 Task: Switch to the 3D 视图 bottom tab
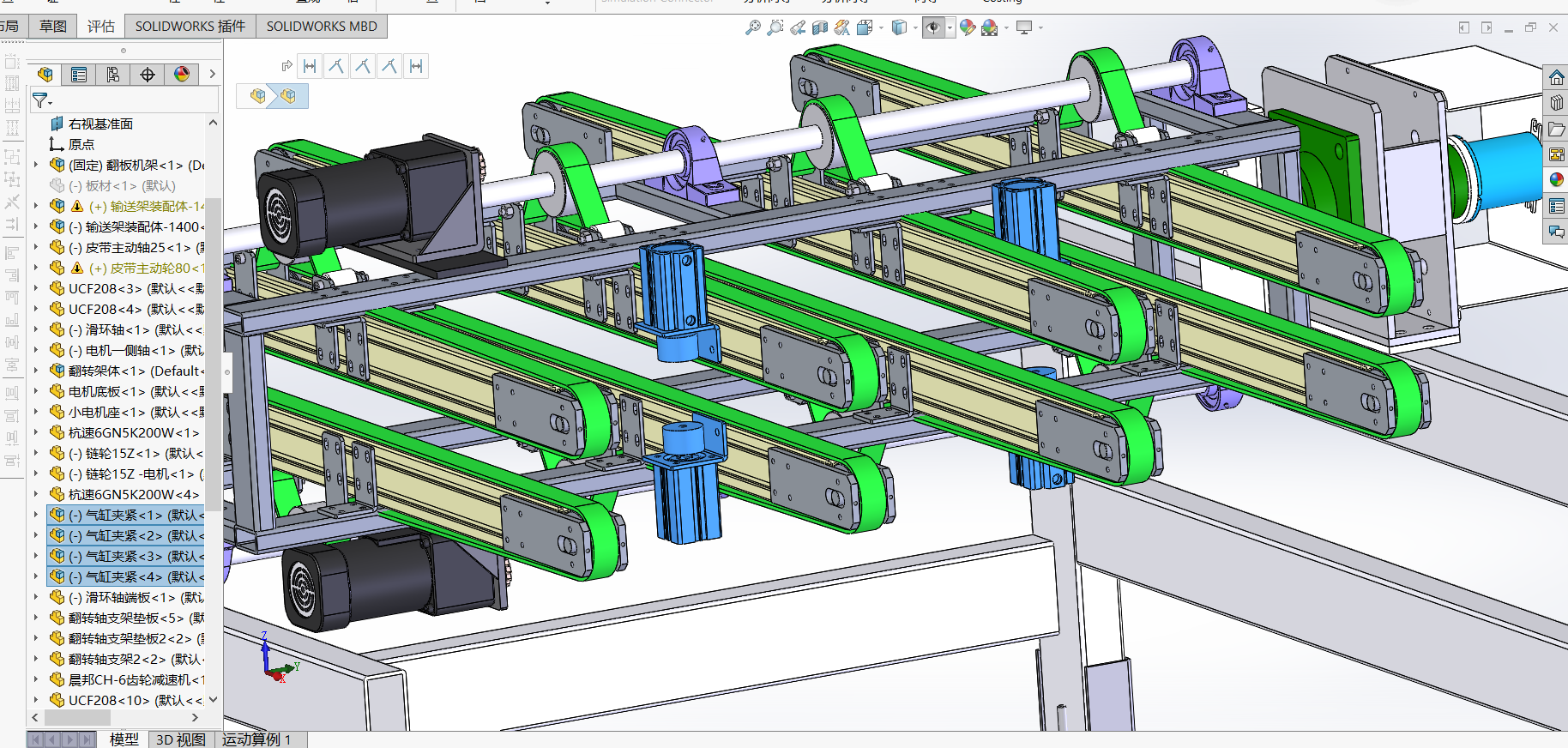point(180,739)
